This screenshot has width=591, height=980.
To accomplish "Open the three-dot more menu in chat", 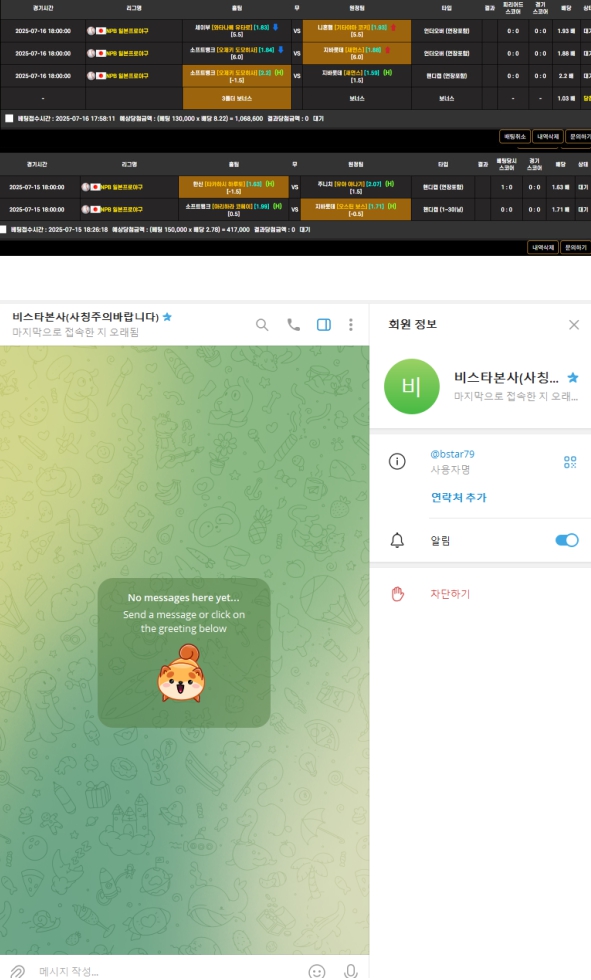I will click(350, 324).
